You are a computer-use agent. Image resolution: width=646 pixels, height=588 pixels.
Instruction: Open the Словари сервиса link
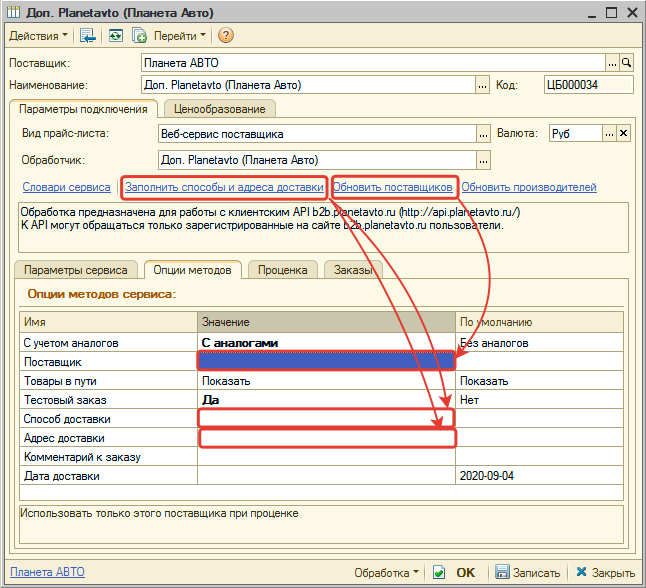66,187
